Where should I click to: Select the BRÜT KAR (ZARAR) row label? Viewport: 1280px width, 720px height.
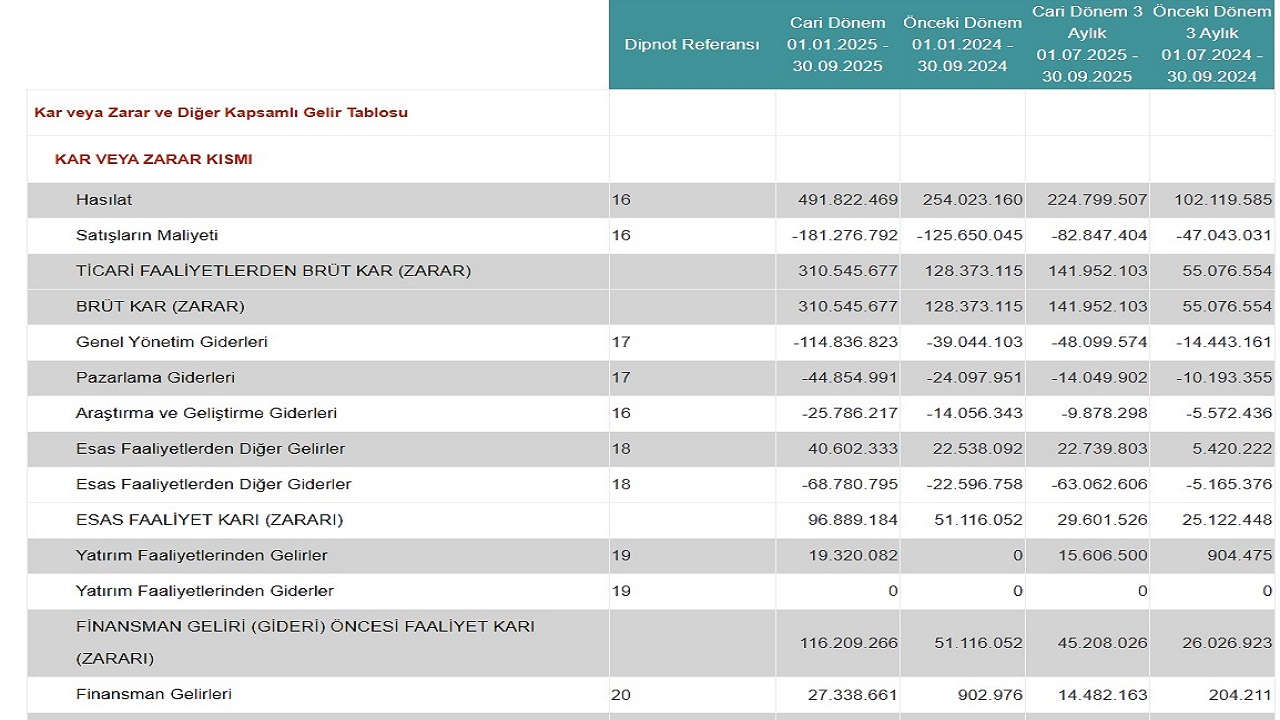coord(160,306)
